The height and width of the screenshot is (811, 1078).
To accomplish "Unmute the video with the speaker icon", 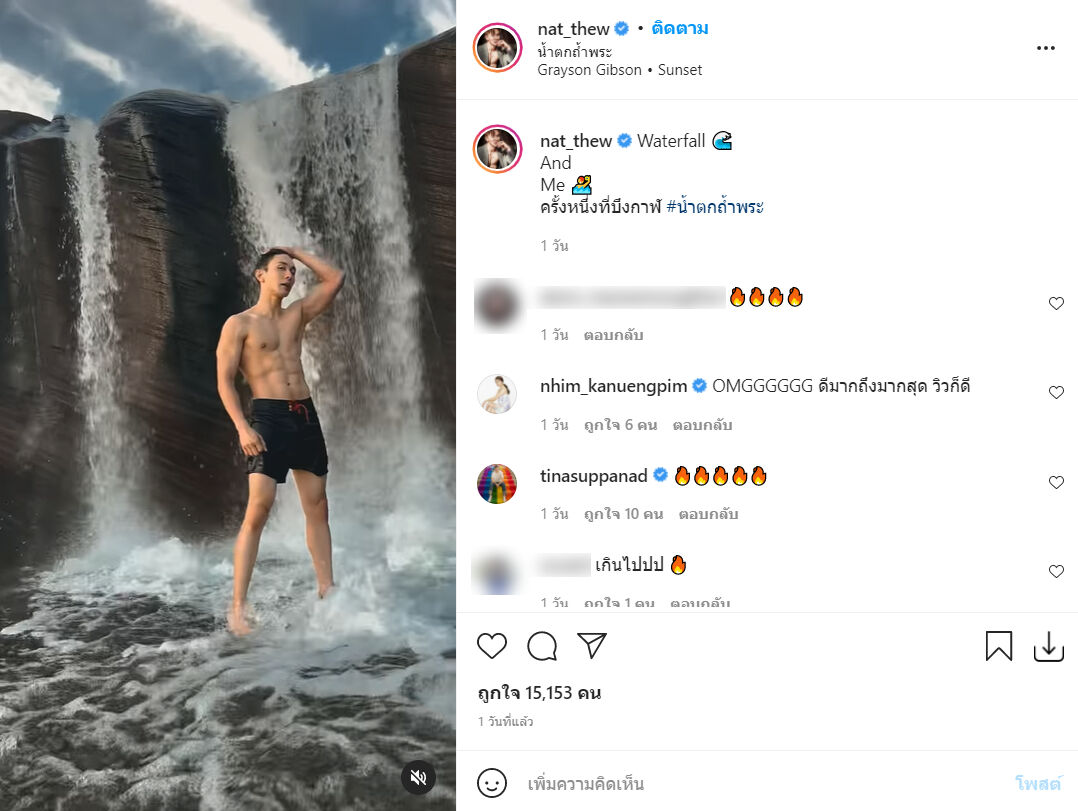I will pyautogui.click(x=419, y=777).
